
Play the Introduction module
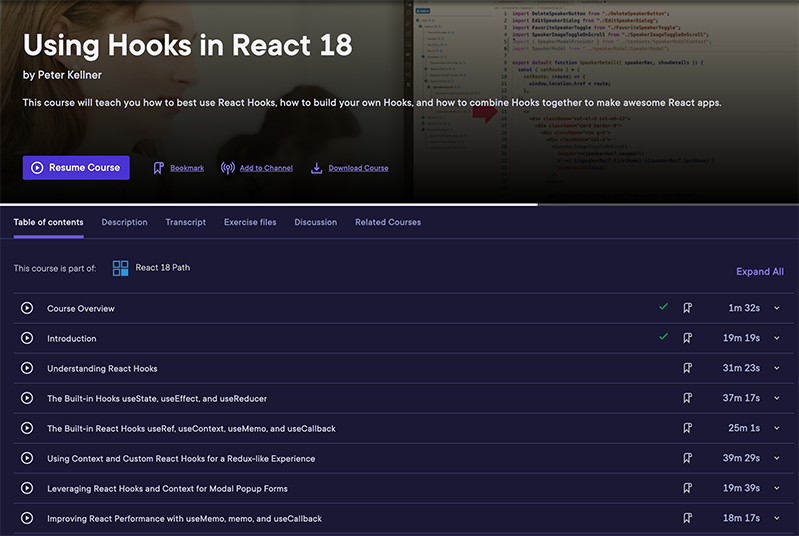pyautogui.click(x=27, y=338)
